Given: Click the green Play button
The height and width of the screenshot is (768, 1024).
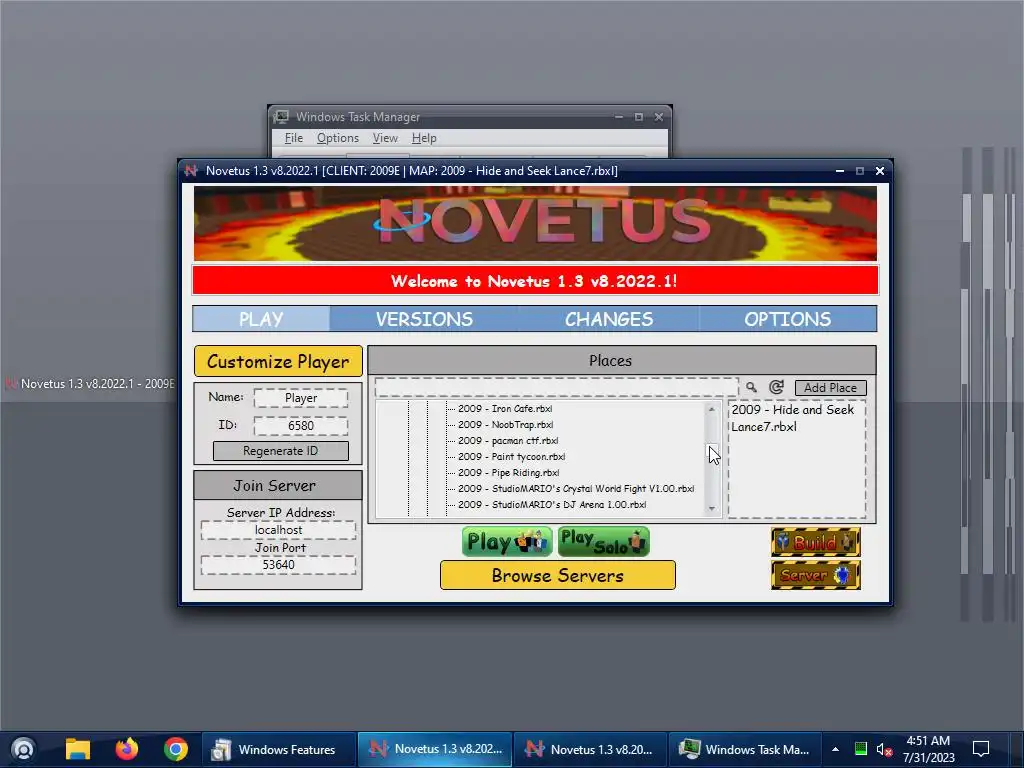Looking at the screenshot, I should click(507, 542).
